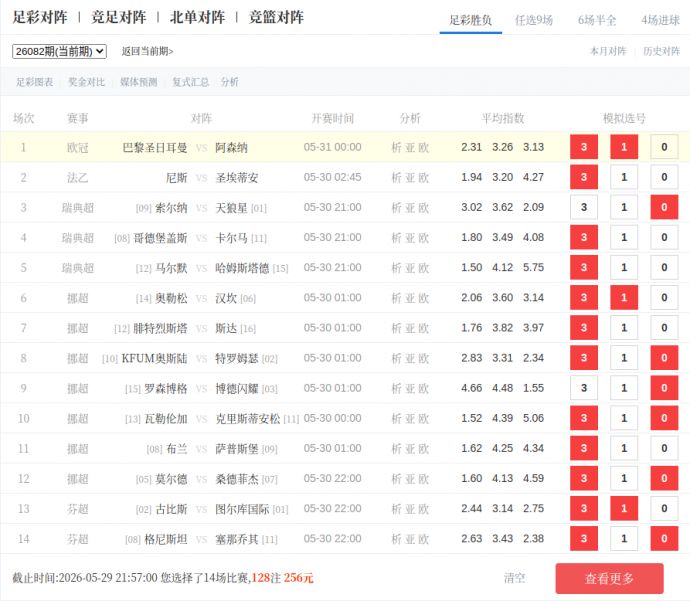This screenshot has height=601, width=690.
Task: Toggle option 0 for 巴黎圣日耳曼 match
Action: [664, 147]
